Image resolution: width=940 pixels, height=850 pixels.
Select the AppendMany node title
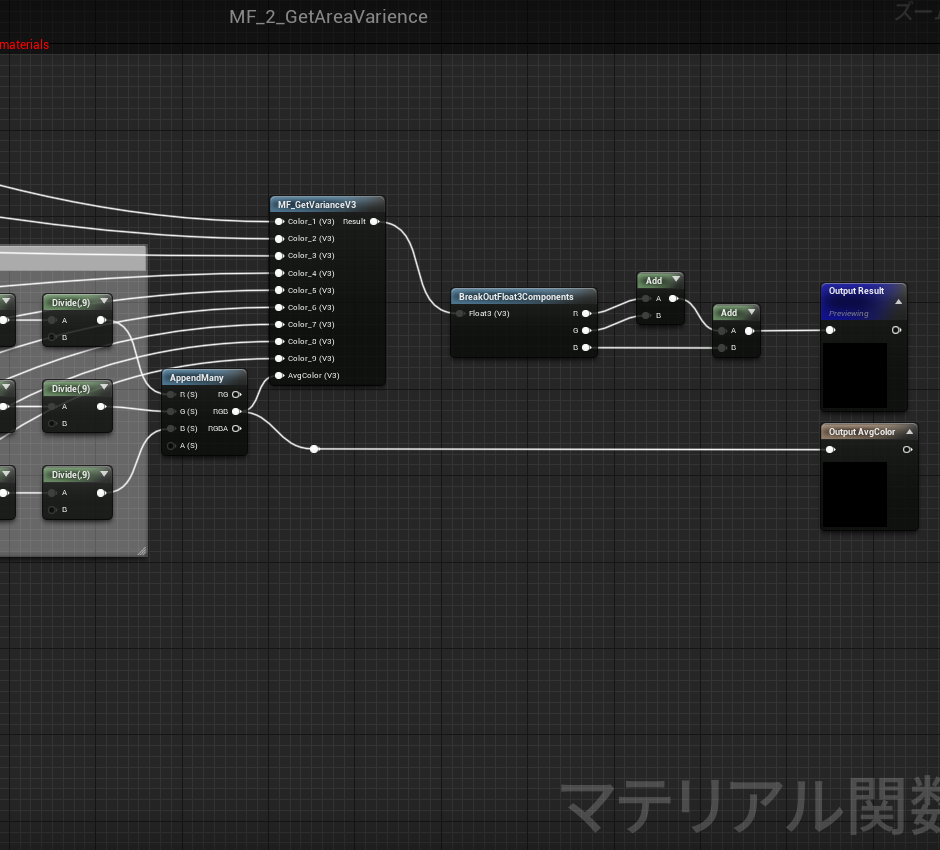coord(196,378)
